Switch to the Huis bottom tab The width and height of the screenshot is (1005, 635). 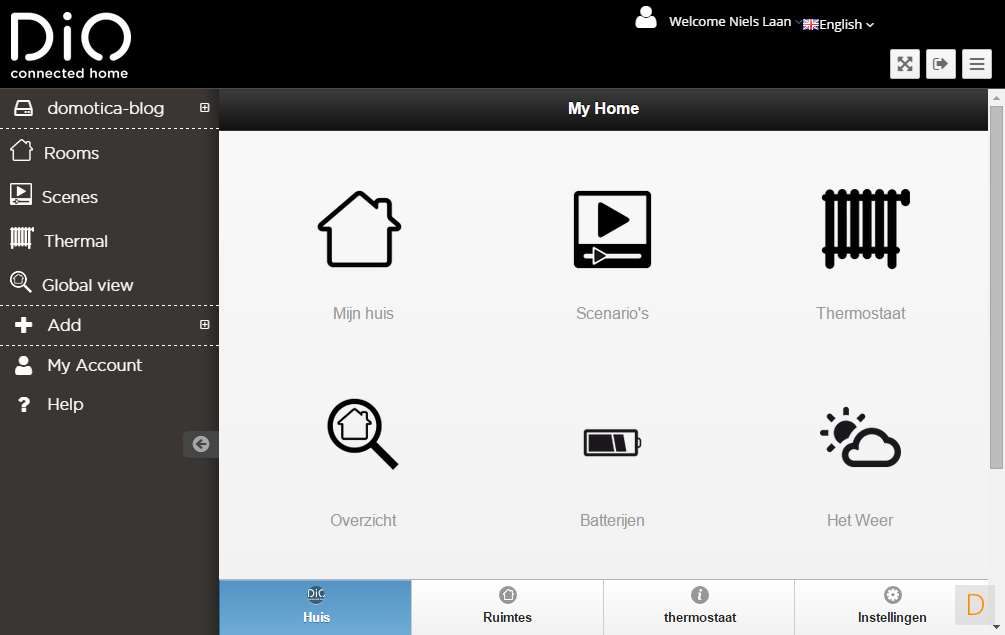click(x=315, y=607)
